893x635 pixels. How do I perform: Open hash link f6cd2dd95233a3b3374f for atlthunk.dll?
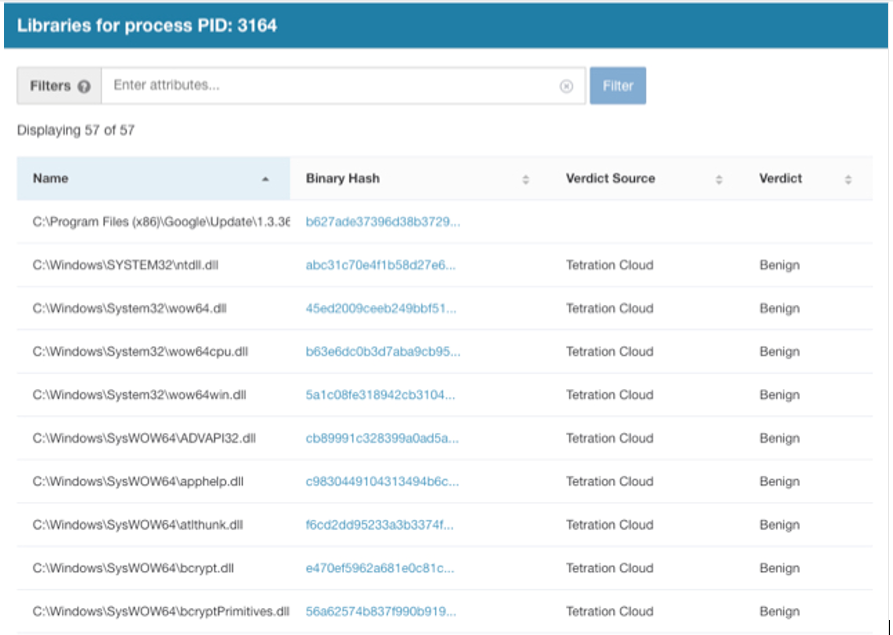pos(379,524)
